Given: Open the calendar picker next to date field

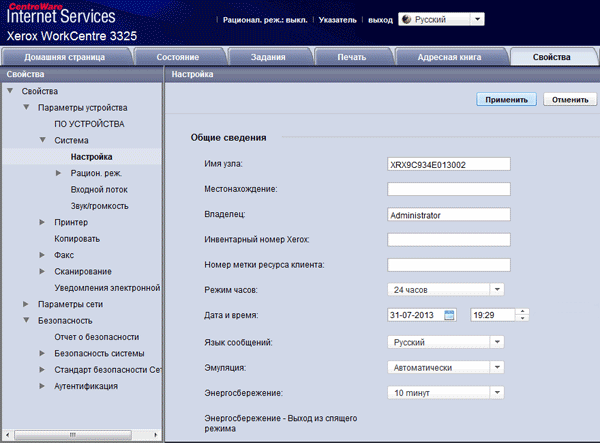Looking at the screenshot, I should tap(449, 315).
